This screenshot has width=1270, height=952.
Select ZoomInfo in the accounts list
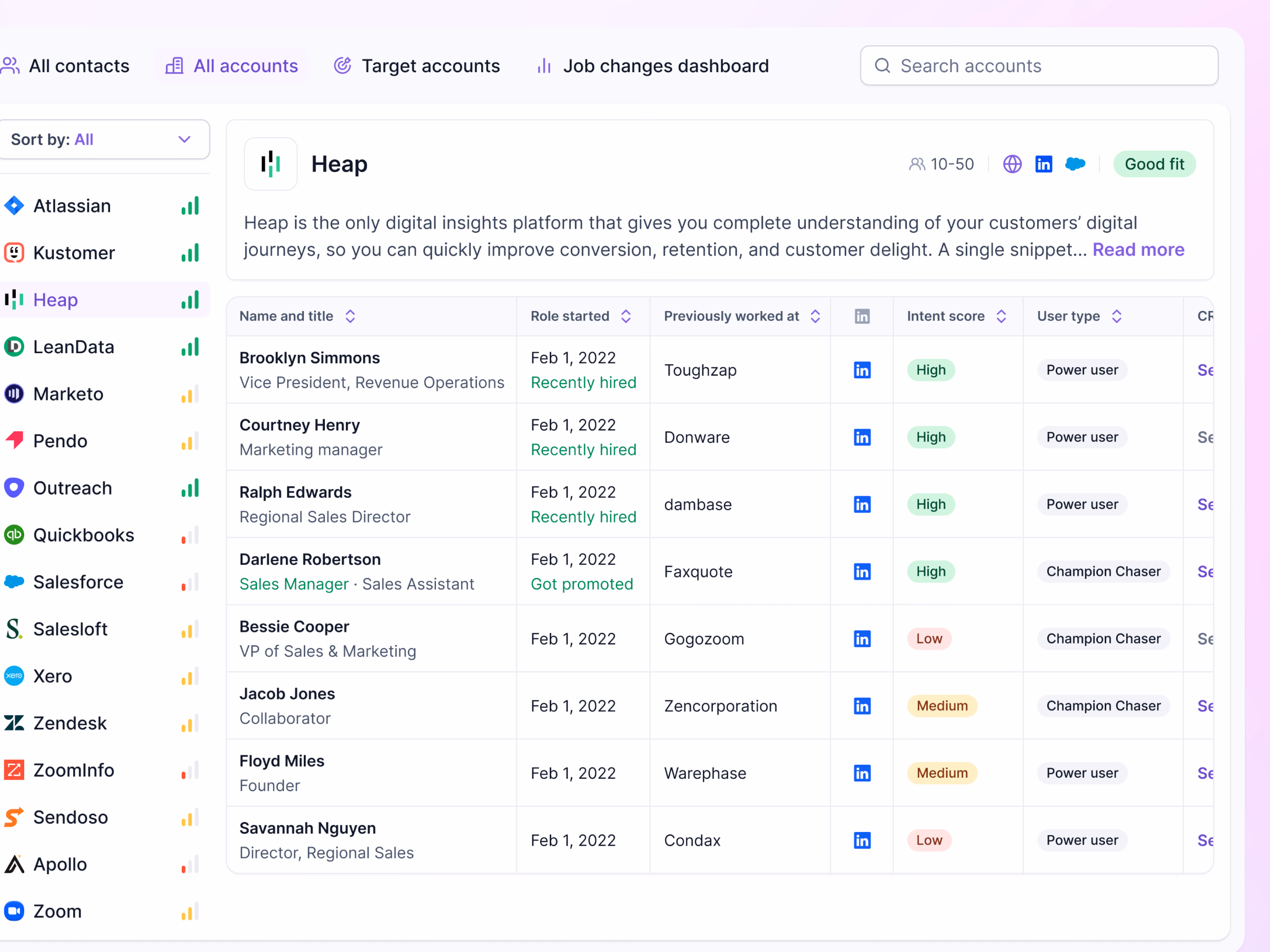(104, 770)
